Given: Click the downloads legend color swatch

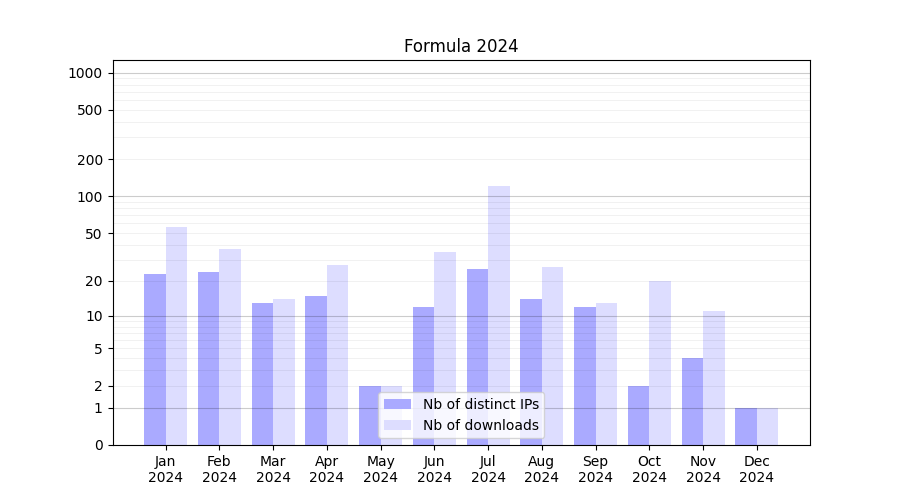Looking at the screenshot, I should click(397, 425).
